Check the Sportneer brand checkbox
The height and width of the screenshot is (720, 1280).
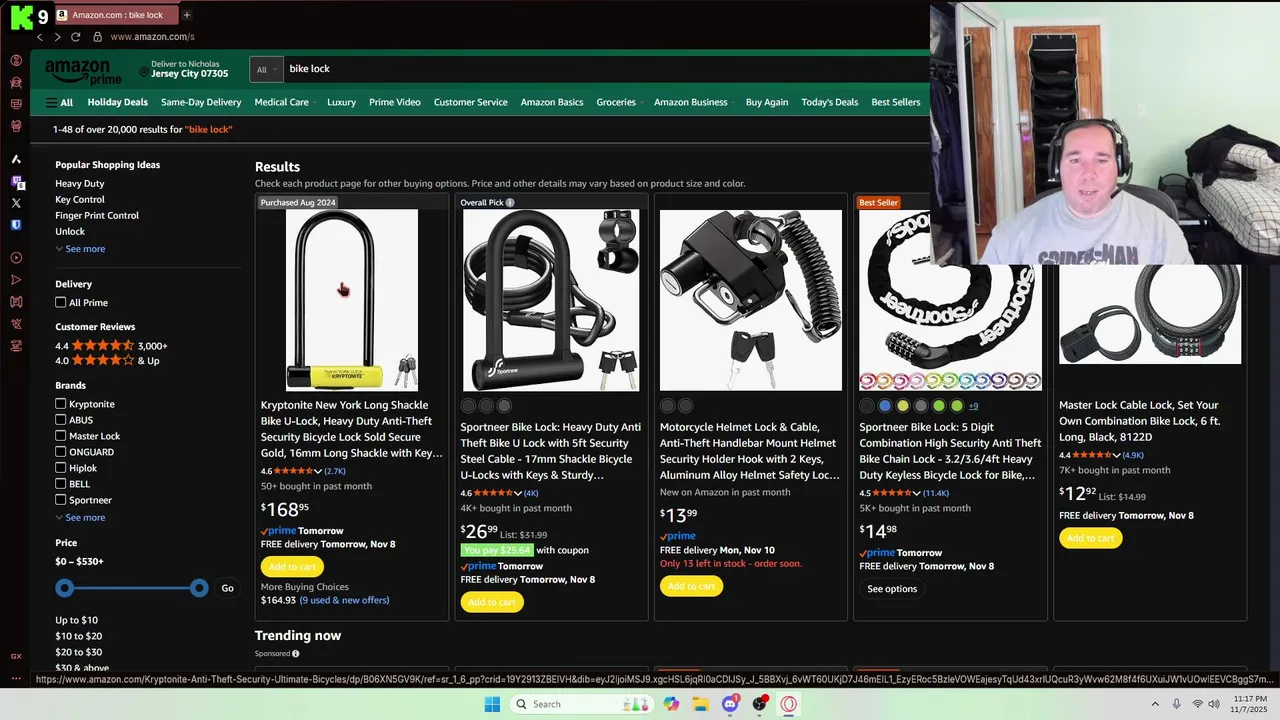(61, 500)
